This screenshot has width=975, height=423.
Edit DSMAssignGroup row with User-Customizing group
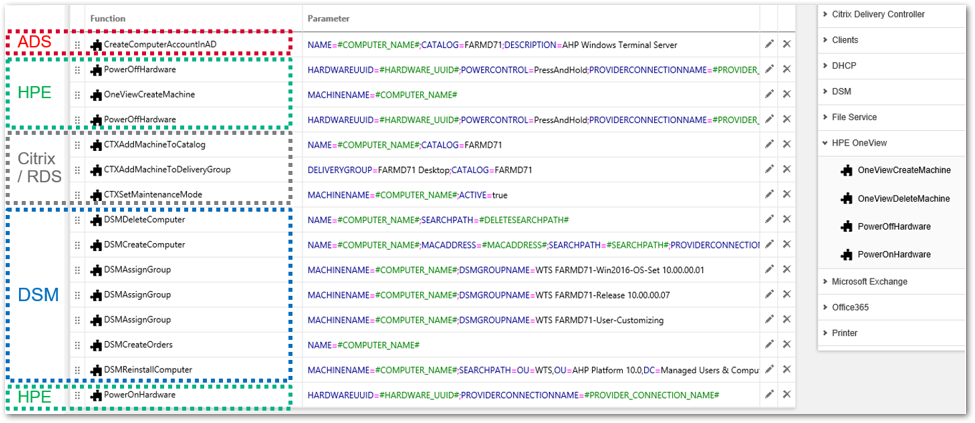pos(769,320)
